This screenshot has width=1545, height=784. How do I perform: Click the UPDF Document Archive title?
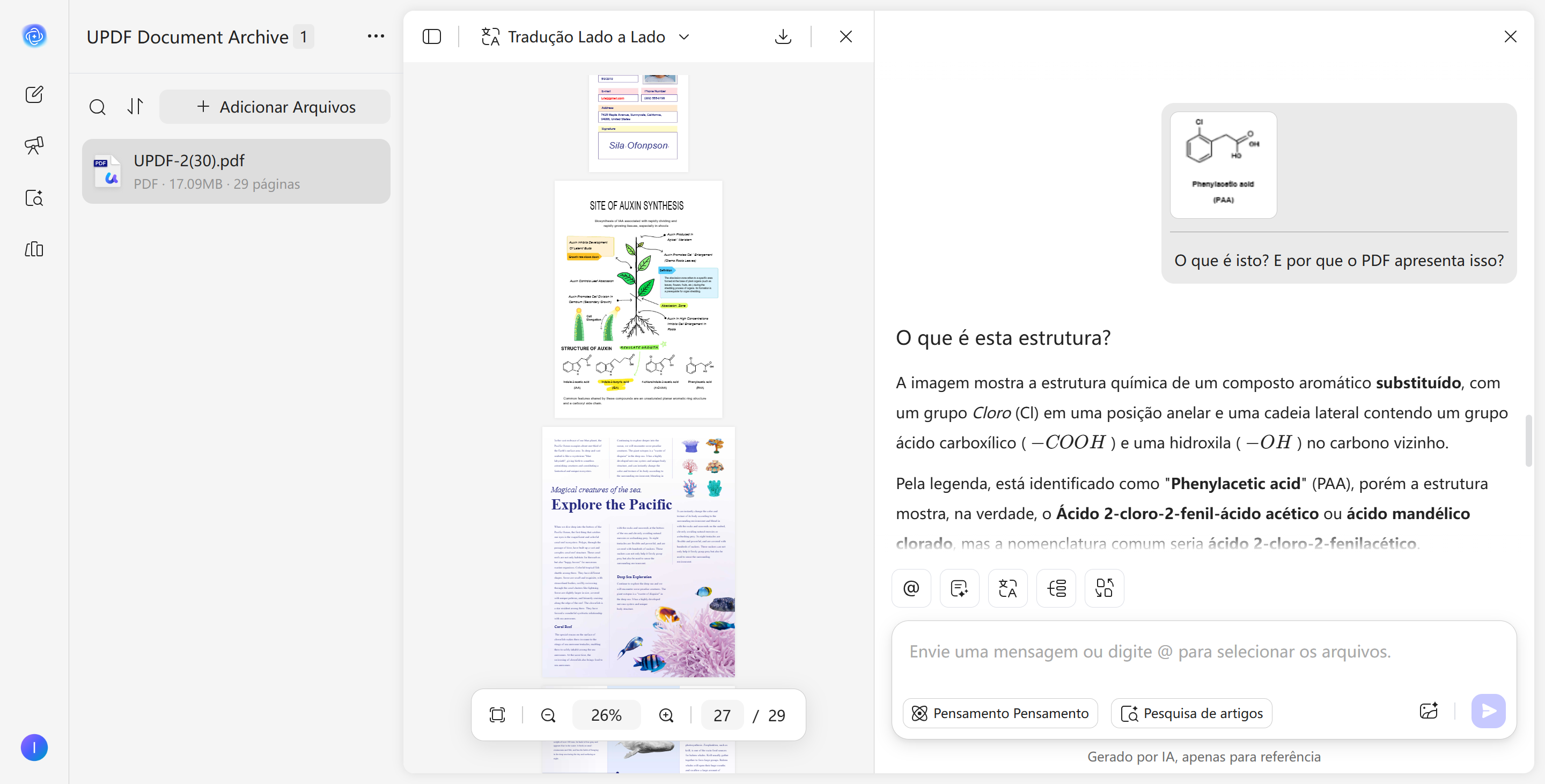[x=188, y=36]
